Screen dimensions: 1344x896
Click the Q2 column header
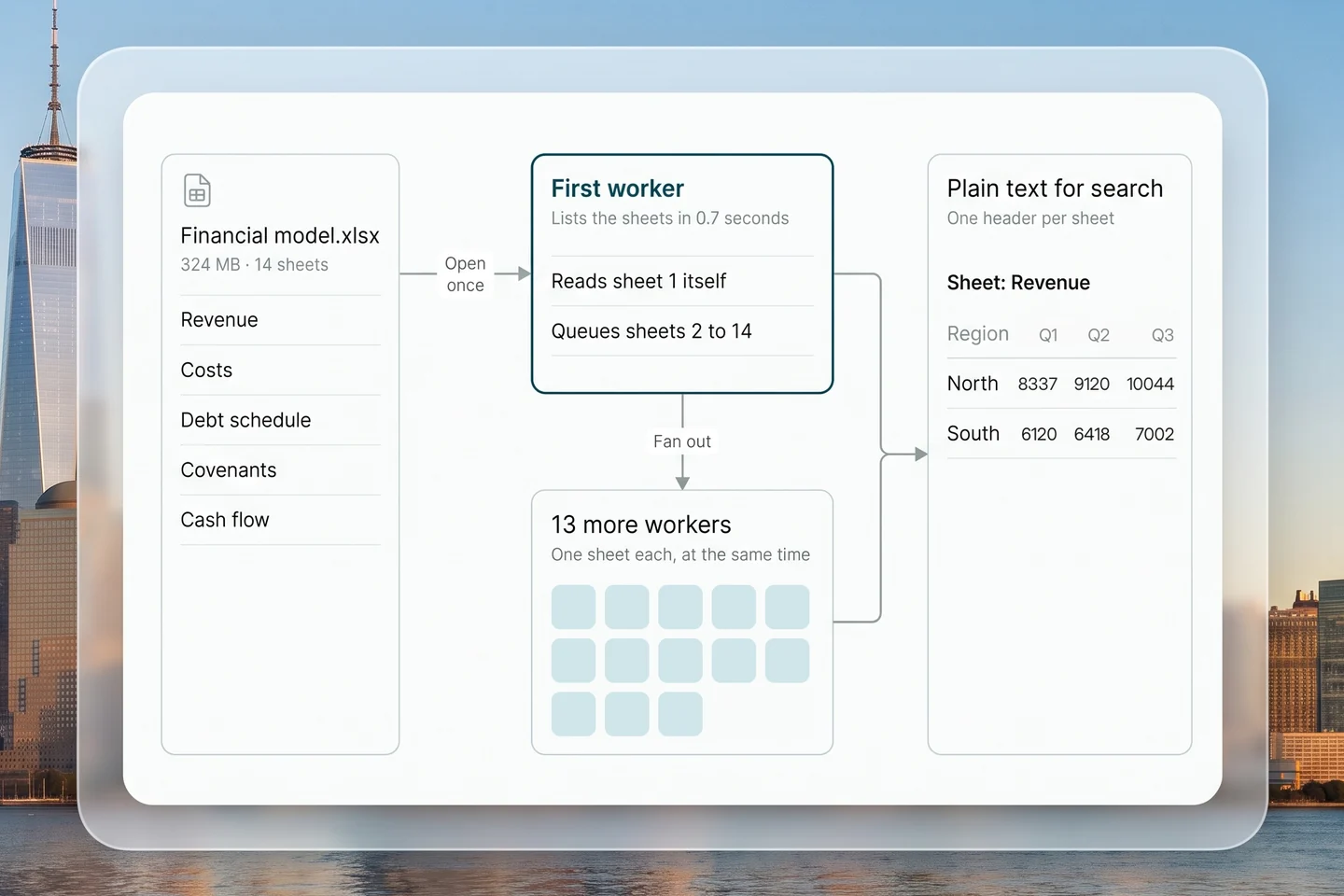pos(1099,335)
